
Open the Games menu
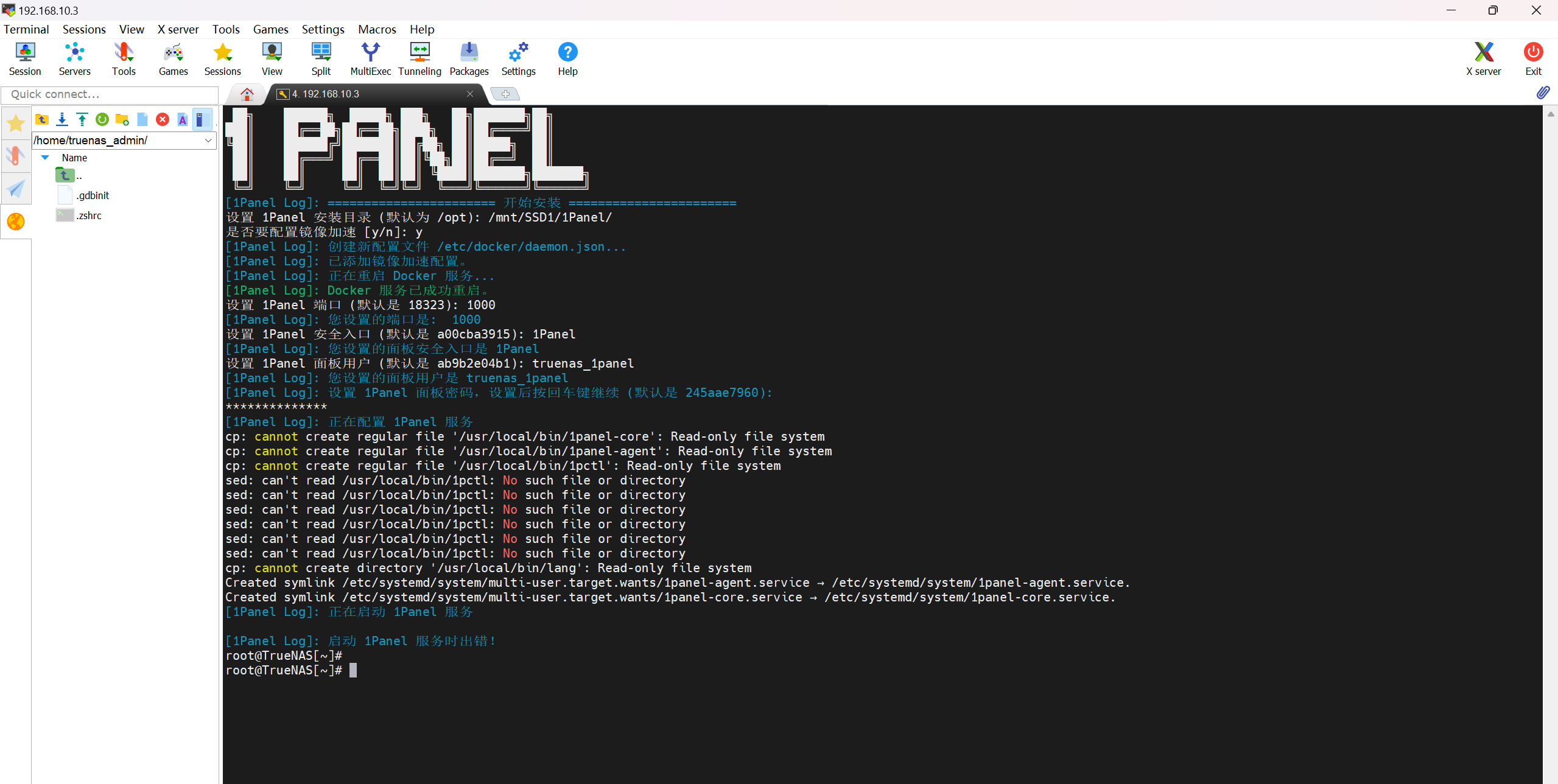point(270,29)
